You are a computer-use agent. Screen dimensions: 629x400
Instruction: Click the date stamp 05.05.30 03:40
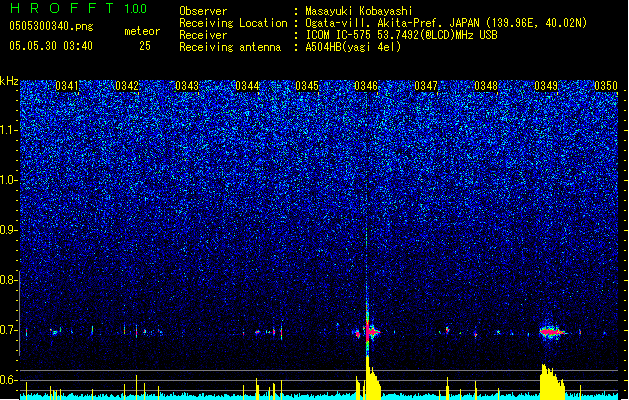[x=51, y=46]
